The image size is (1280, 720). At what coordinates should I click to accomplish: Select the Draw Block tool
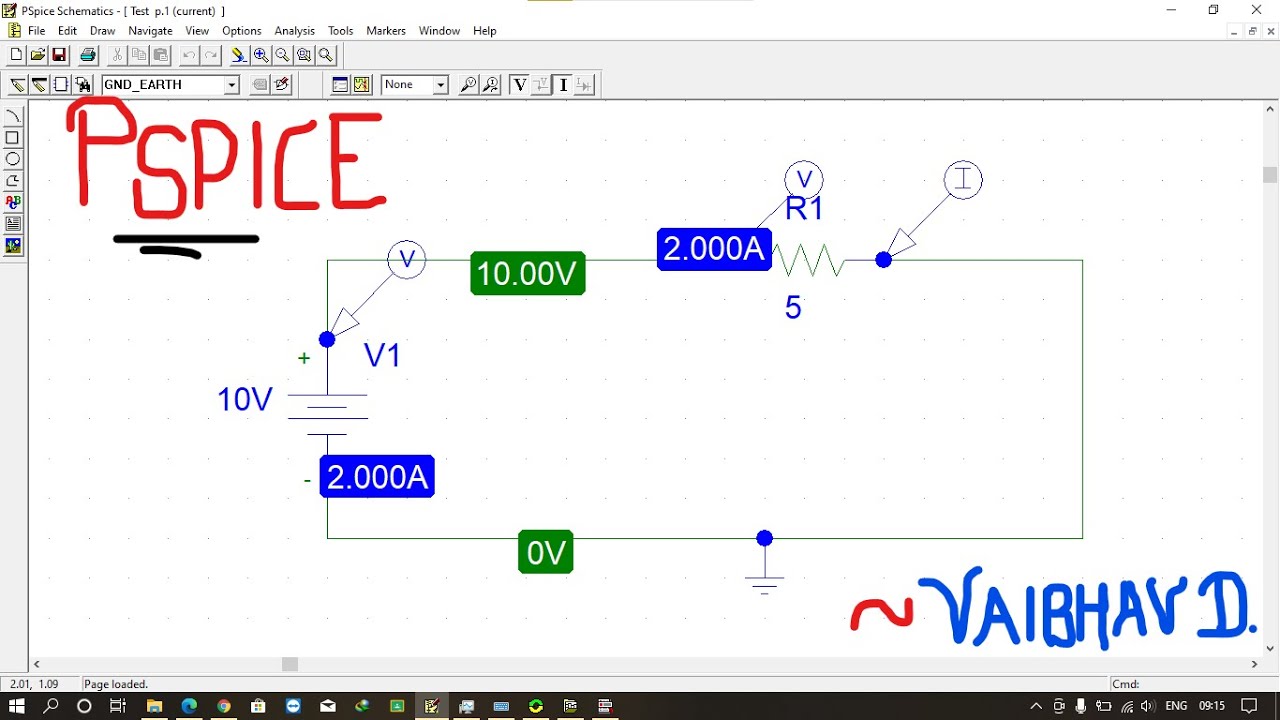(x=61, y=85)
